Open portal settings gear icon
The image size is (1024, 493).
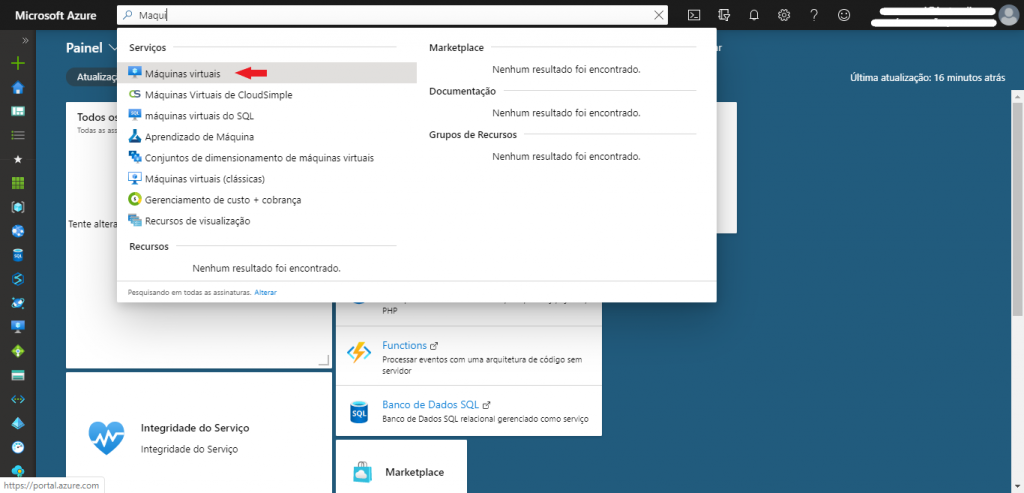tap(784, 15)
